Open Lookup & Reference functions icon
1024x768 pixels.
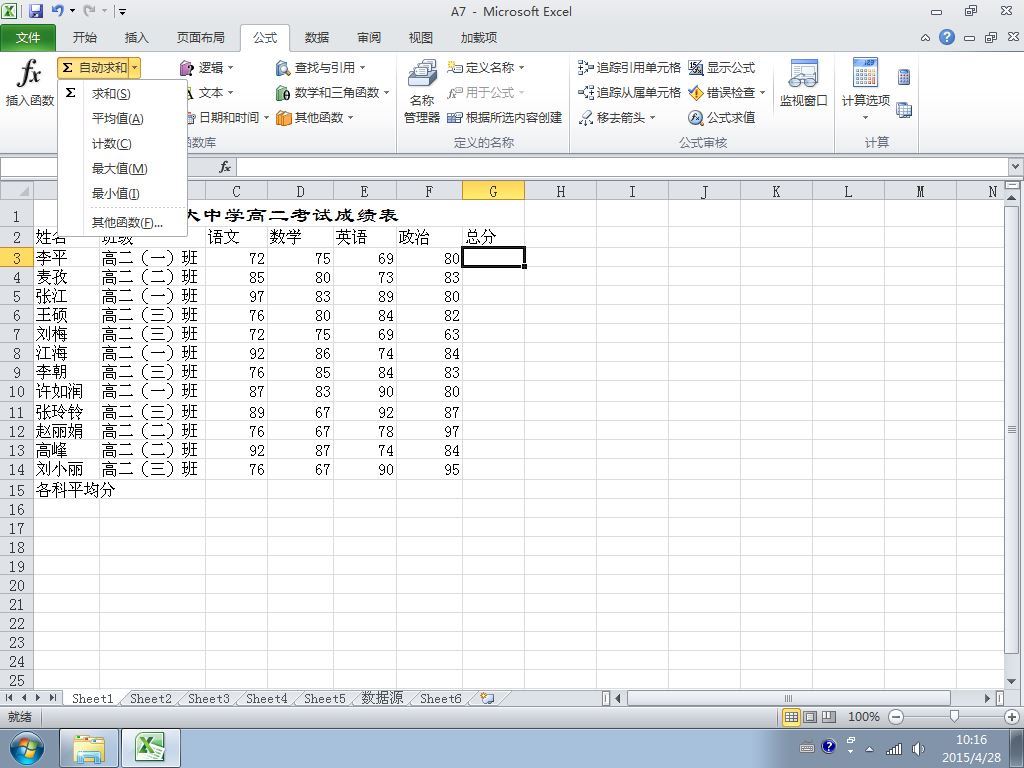point(282,68)
